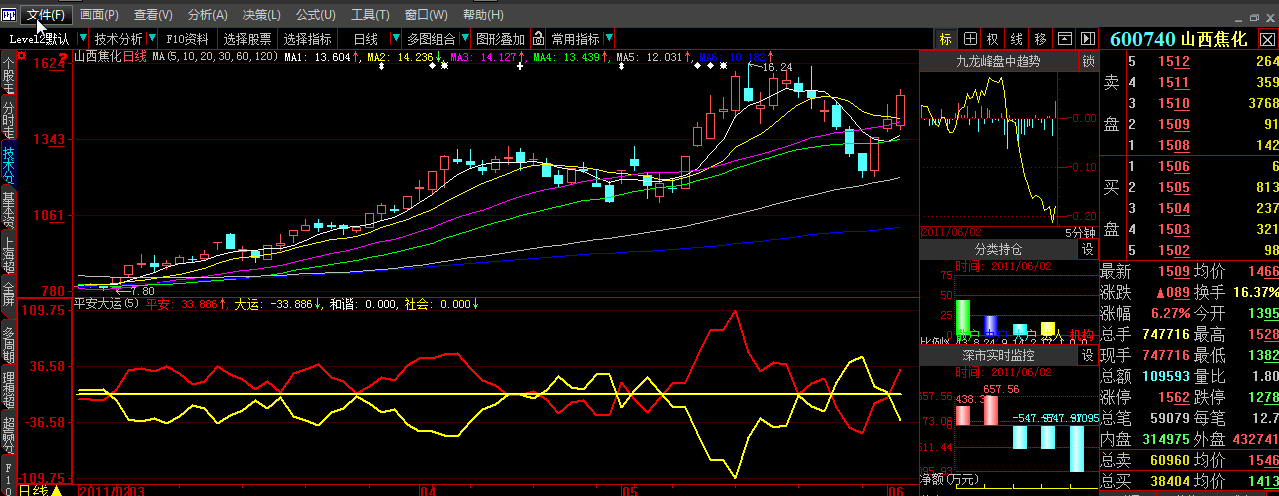This screenshot has height=496, width=1279.
Task: Open 设 settings for the 分类持仓 panel
Action: pyautogui.click(x=1088, y=248)
